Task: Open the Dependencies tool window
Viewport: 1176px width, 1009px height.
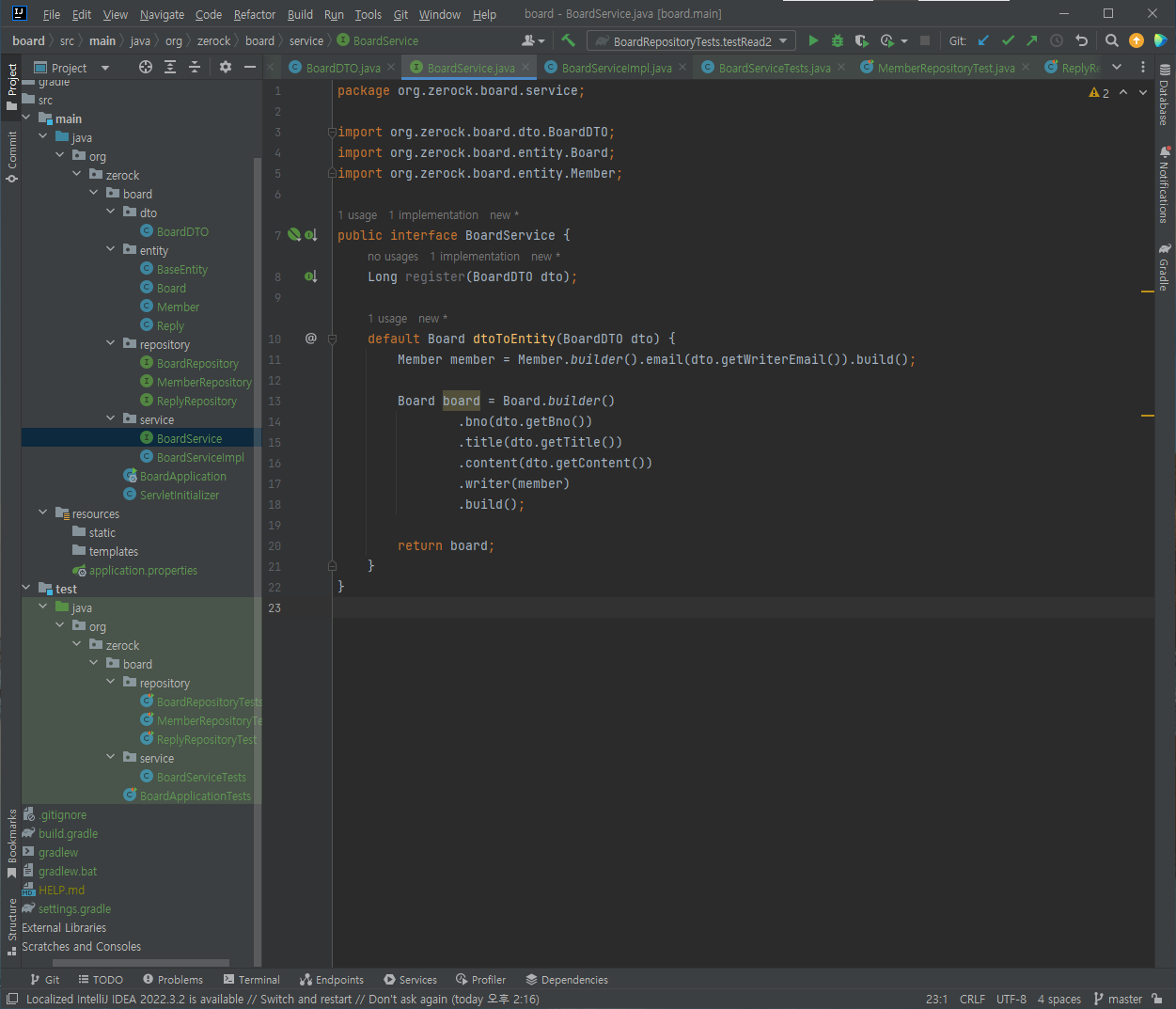Action: click(567, 980)
